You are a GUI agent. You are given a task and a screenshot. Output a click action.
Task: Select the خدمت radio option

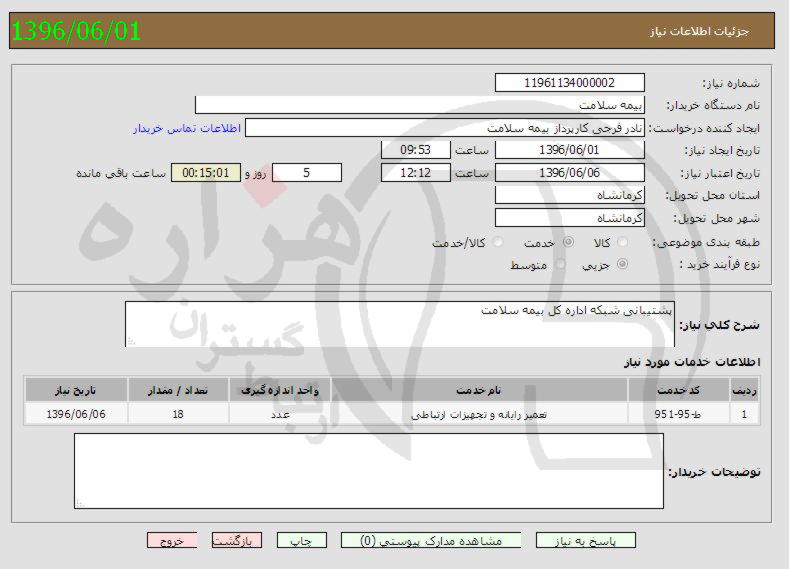(x=568, y=243)
